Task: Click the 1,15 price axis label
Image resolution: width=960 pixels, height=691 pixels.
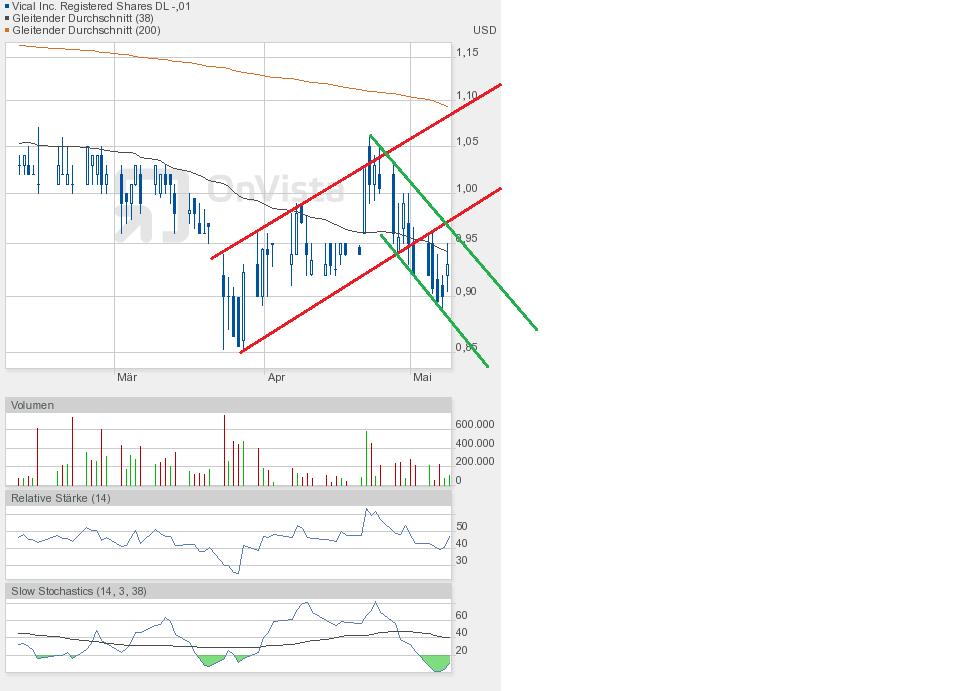Action: (467, 52)
